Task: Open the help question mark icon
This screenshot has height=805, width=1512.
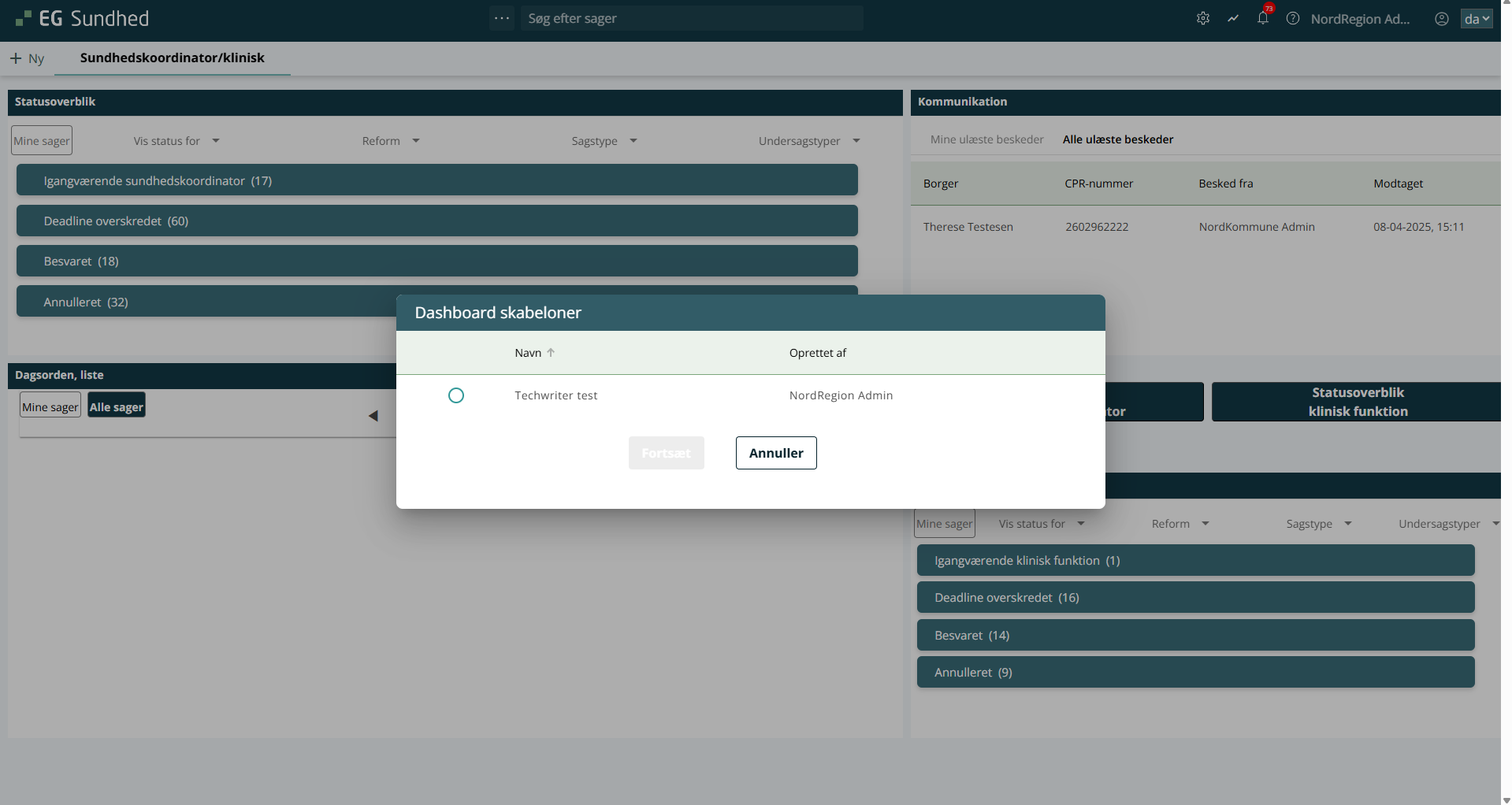Action: coord(1293,18)
